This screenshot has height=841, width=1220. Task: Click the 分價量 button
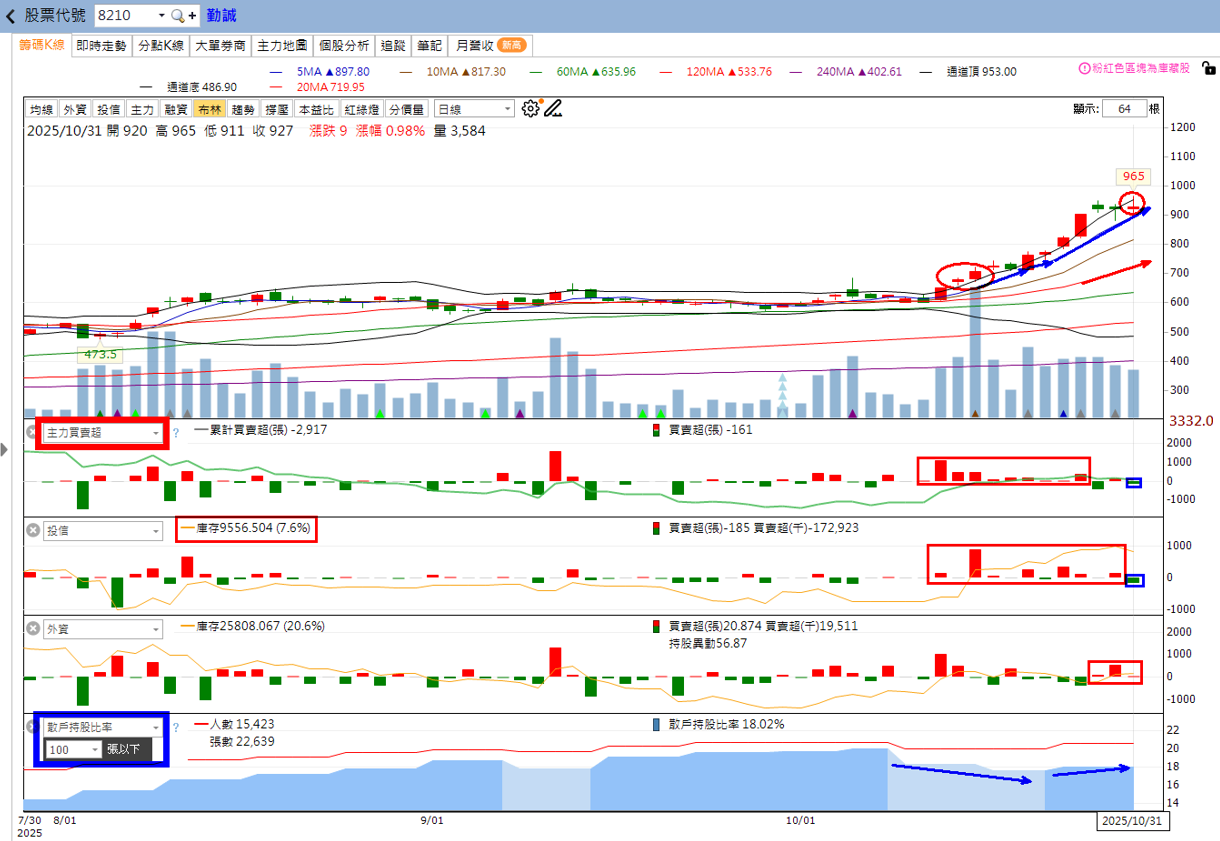406,110
